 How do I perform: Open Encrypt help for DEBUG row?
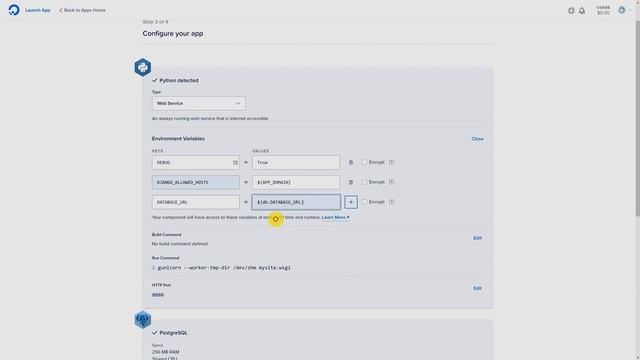pyautogui.click(x=391, y=162)
